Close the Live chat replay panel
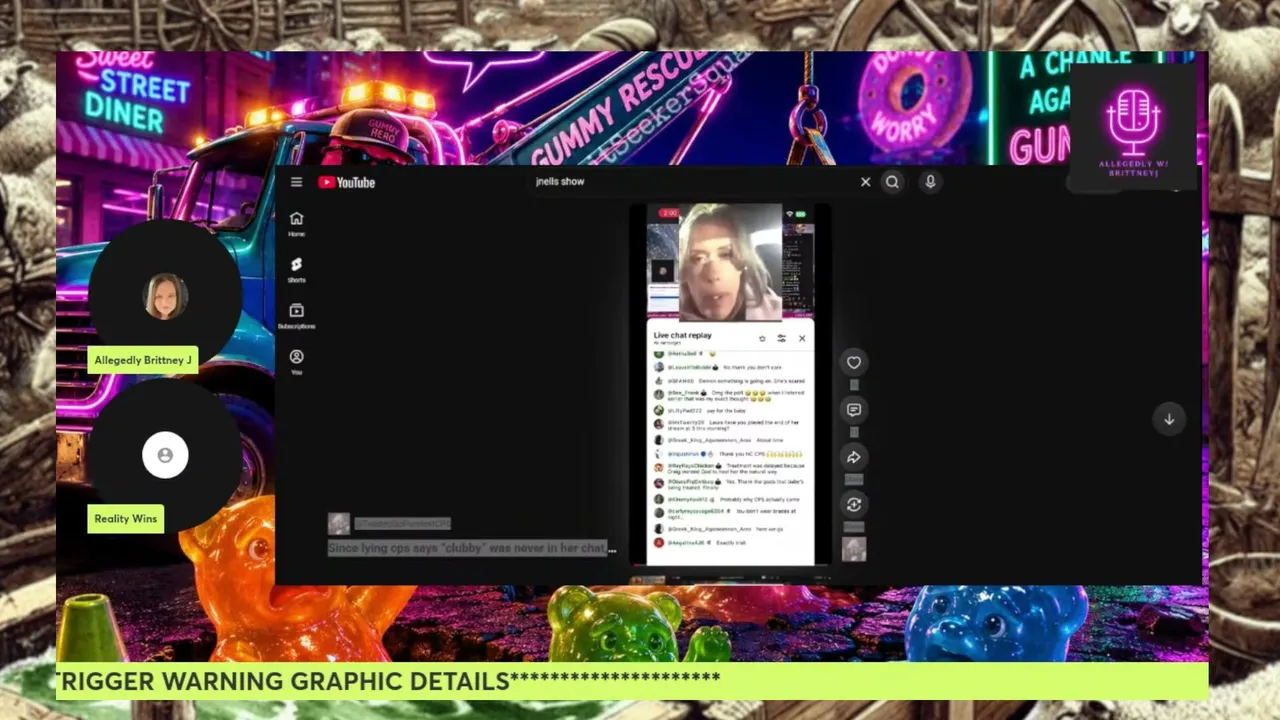The width and height of the screenshot is (1280, 720). pos(802,338)
